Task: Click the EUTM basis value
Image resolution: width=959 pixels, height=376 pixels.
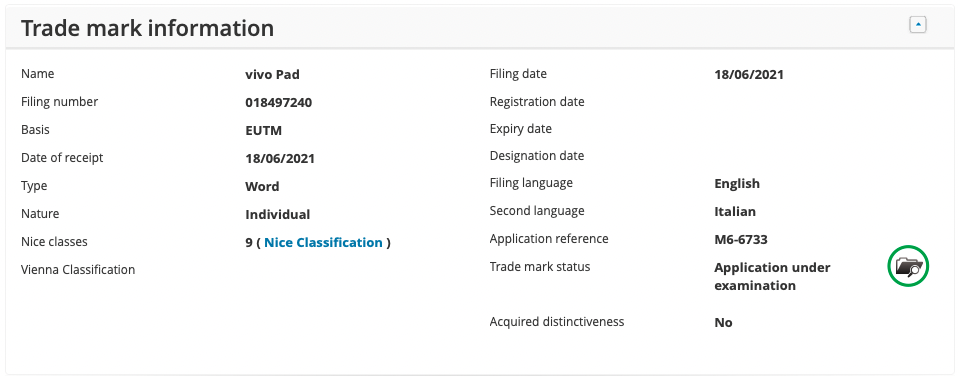Action: coord(264,131)
